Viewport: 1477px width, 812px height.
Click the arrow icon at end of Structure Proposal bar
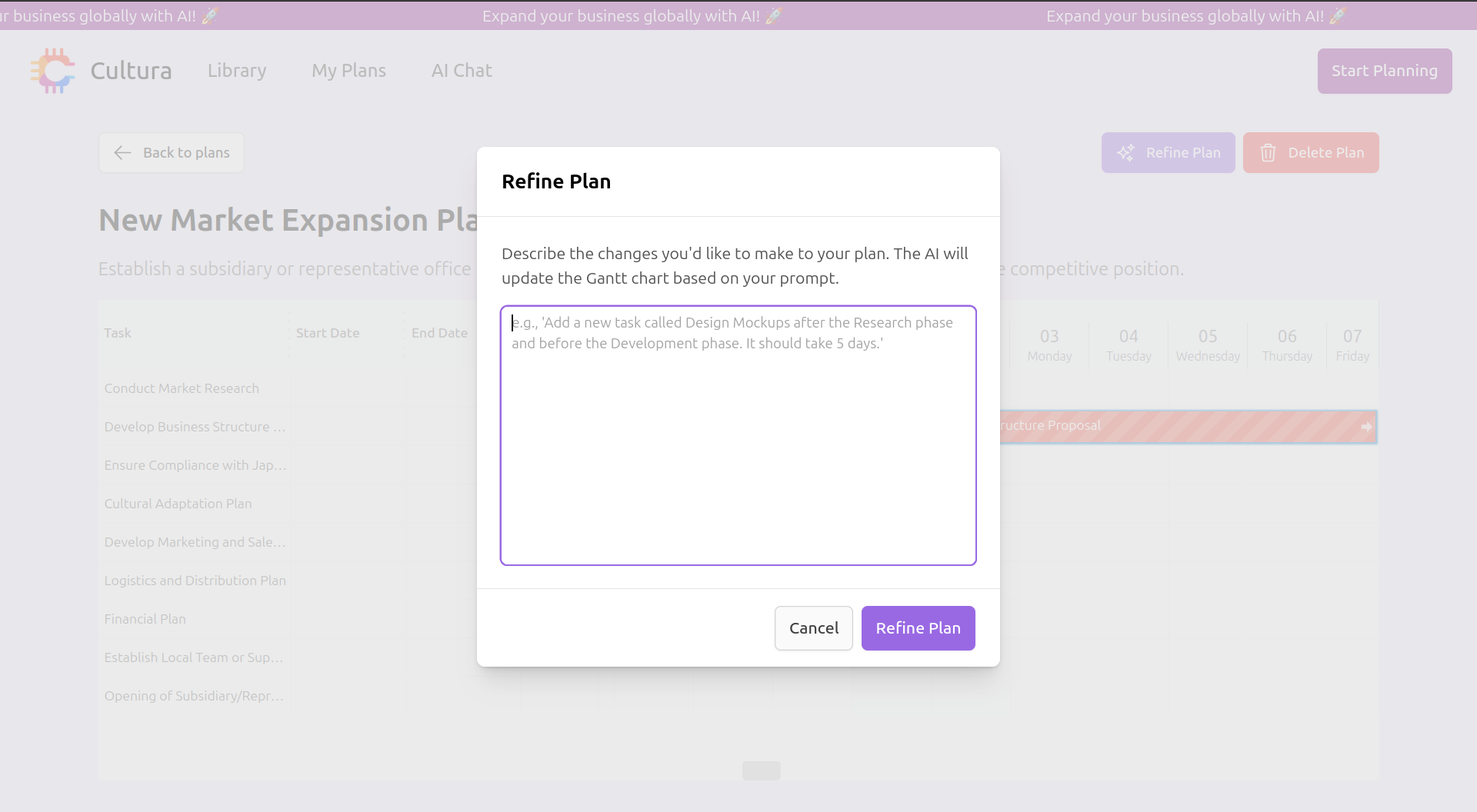point(1366,427)
